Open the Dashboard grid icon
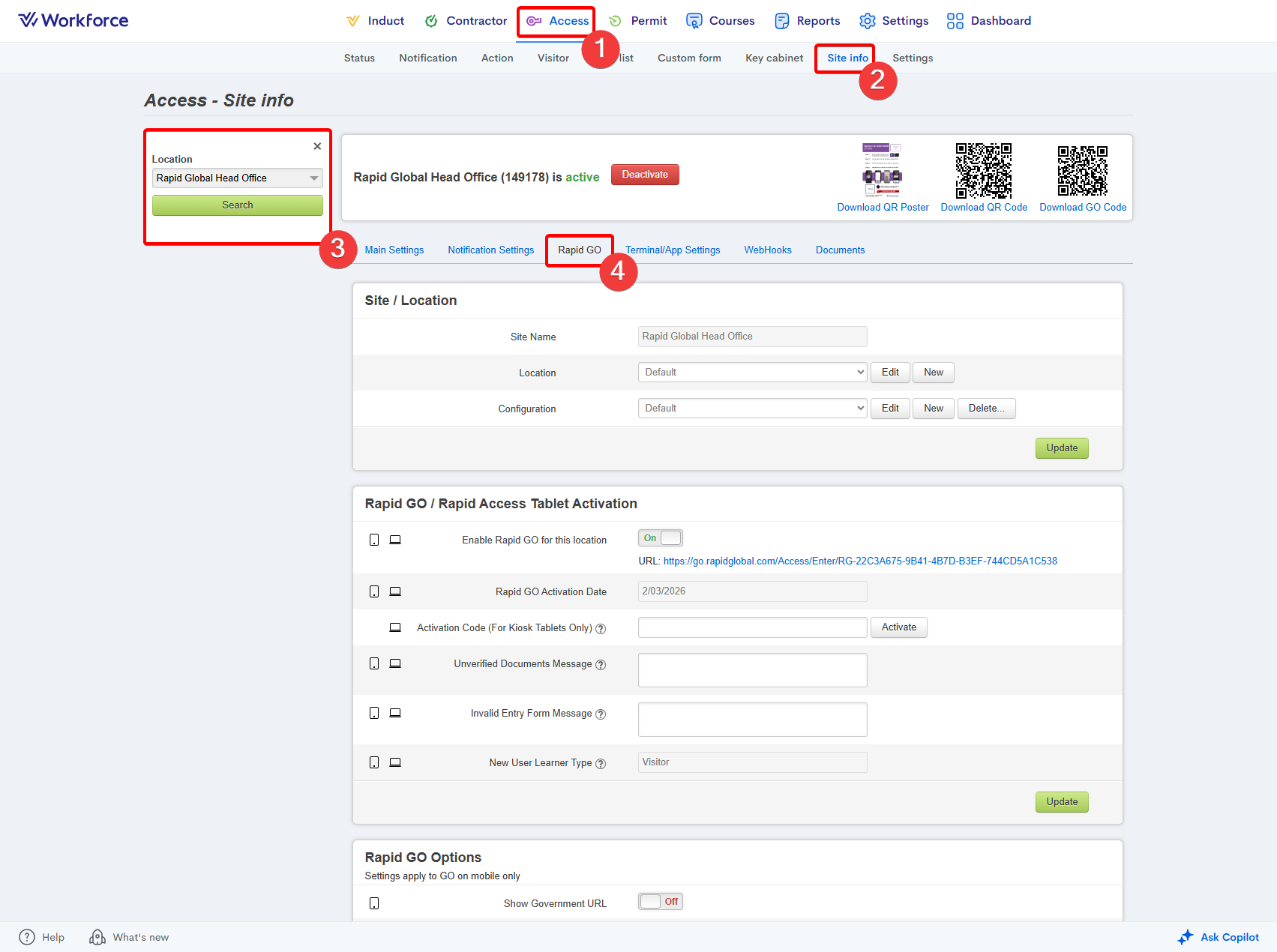1277x952 pixels. (x=955, y=21)
